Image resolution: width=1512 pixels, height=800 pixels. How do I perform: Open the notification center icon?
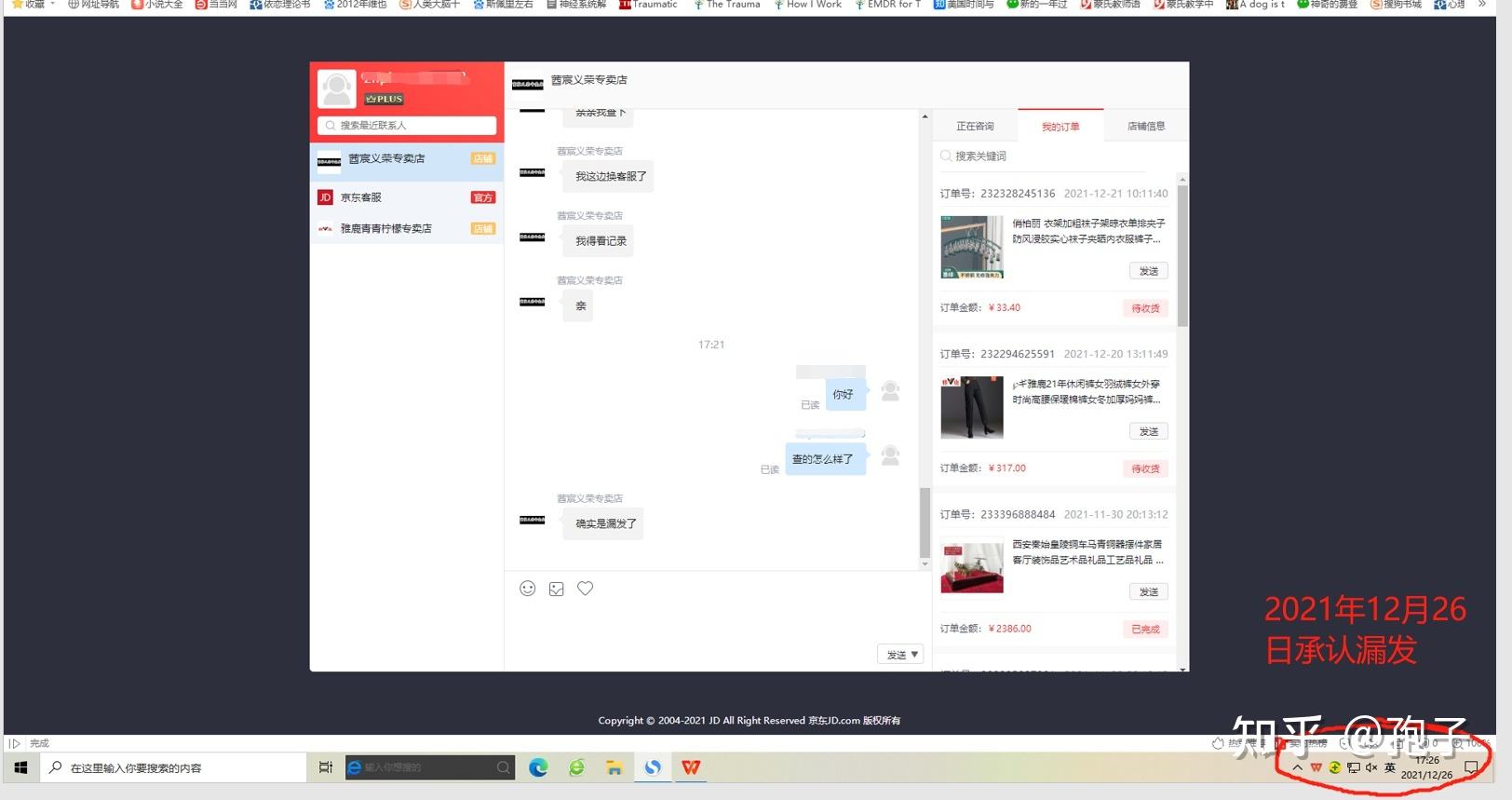[1471, 767]
